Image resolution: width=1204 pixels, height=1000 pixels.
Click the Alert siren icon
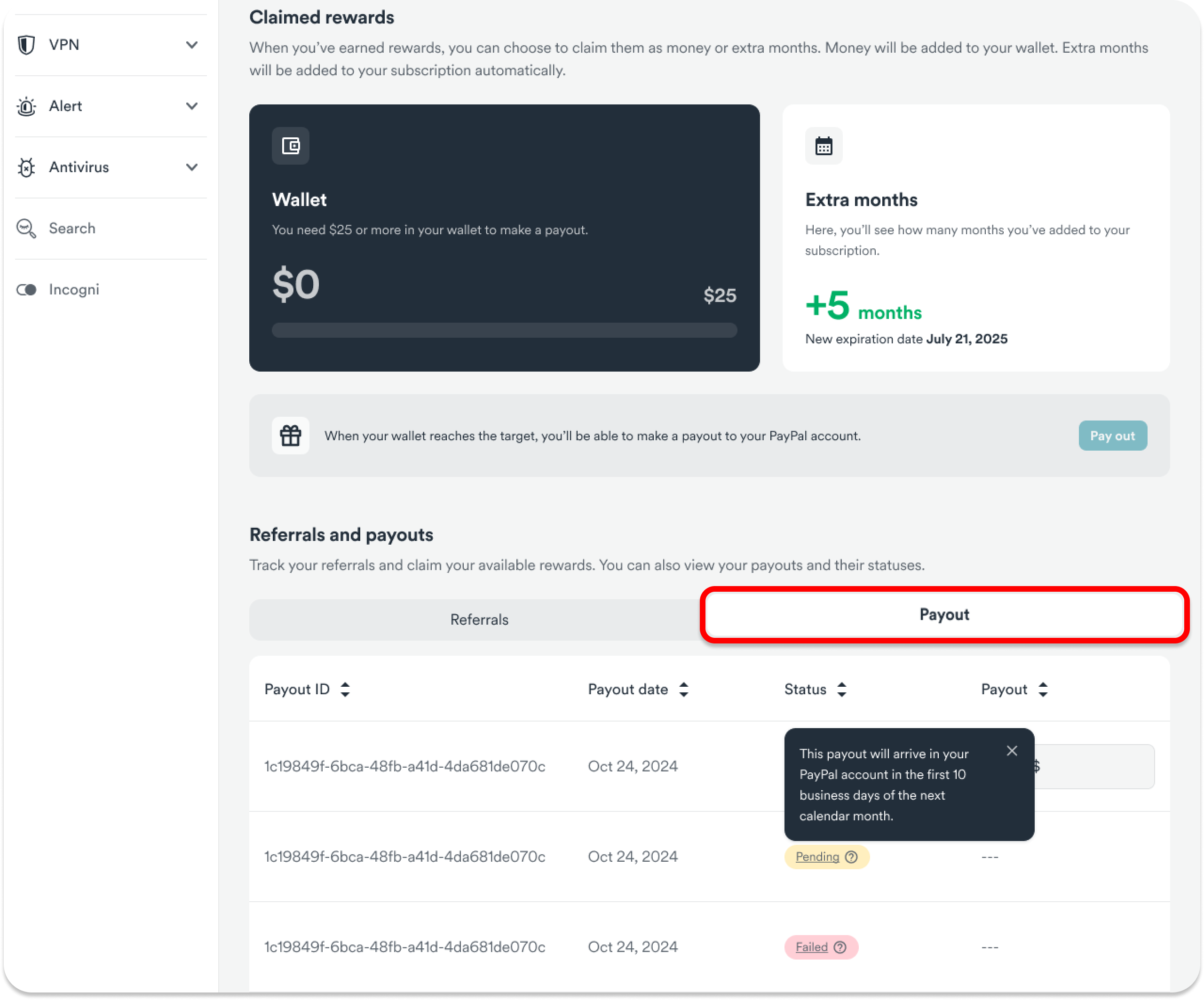pyautogui.click(x=26, y=106)
